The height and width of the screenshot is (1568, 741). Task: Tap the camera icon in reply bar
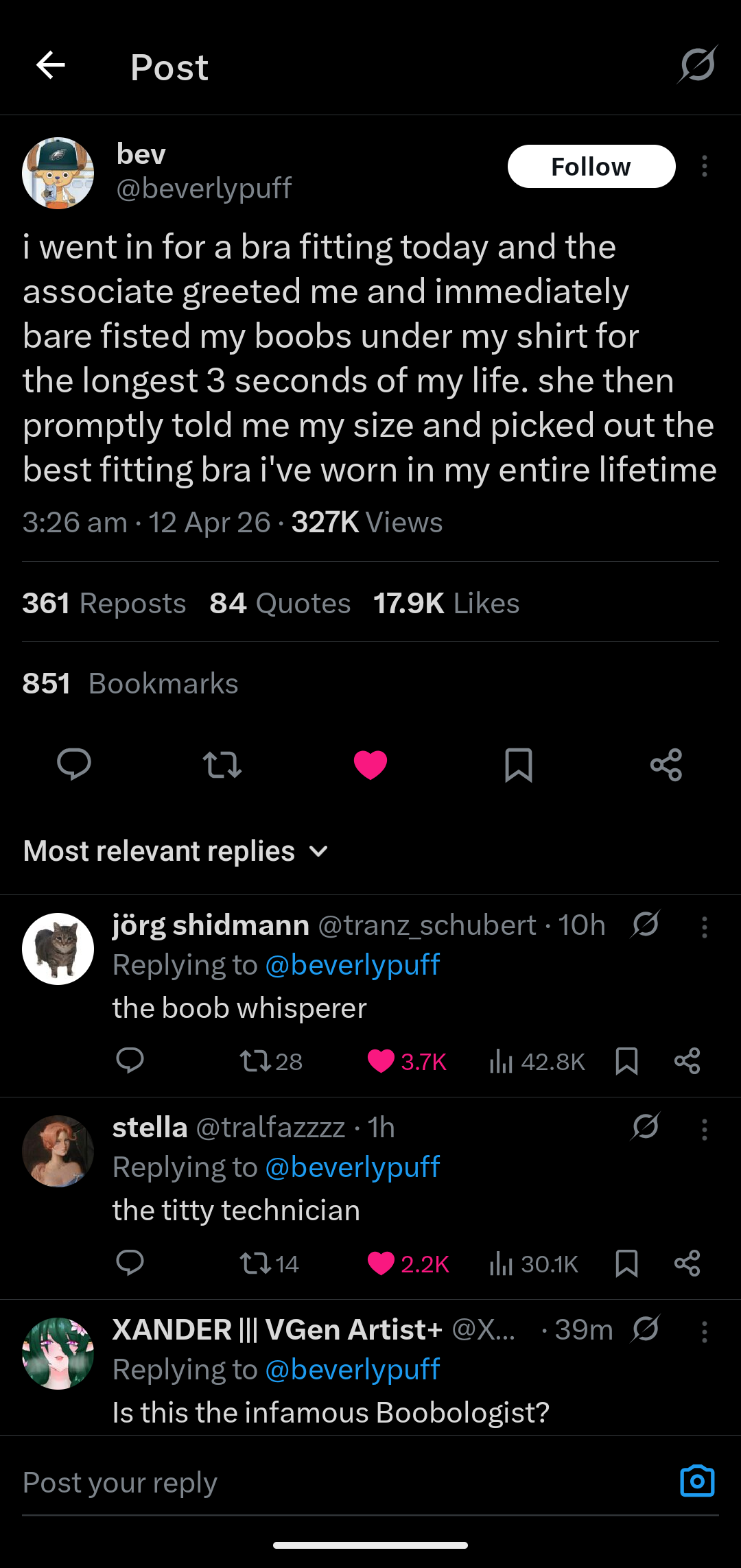[x=697, y=1481]
